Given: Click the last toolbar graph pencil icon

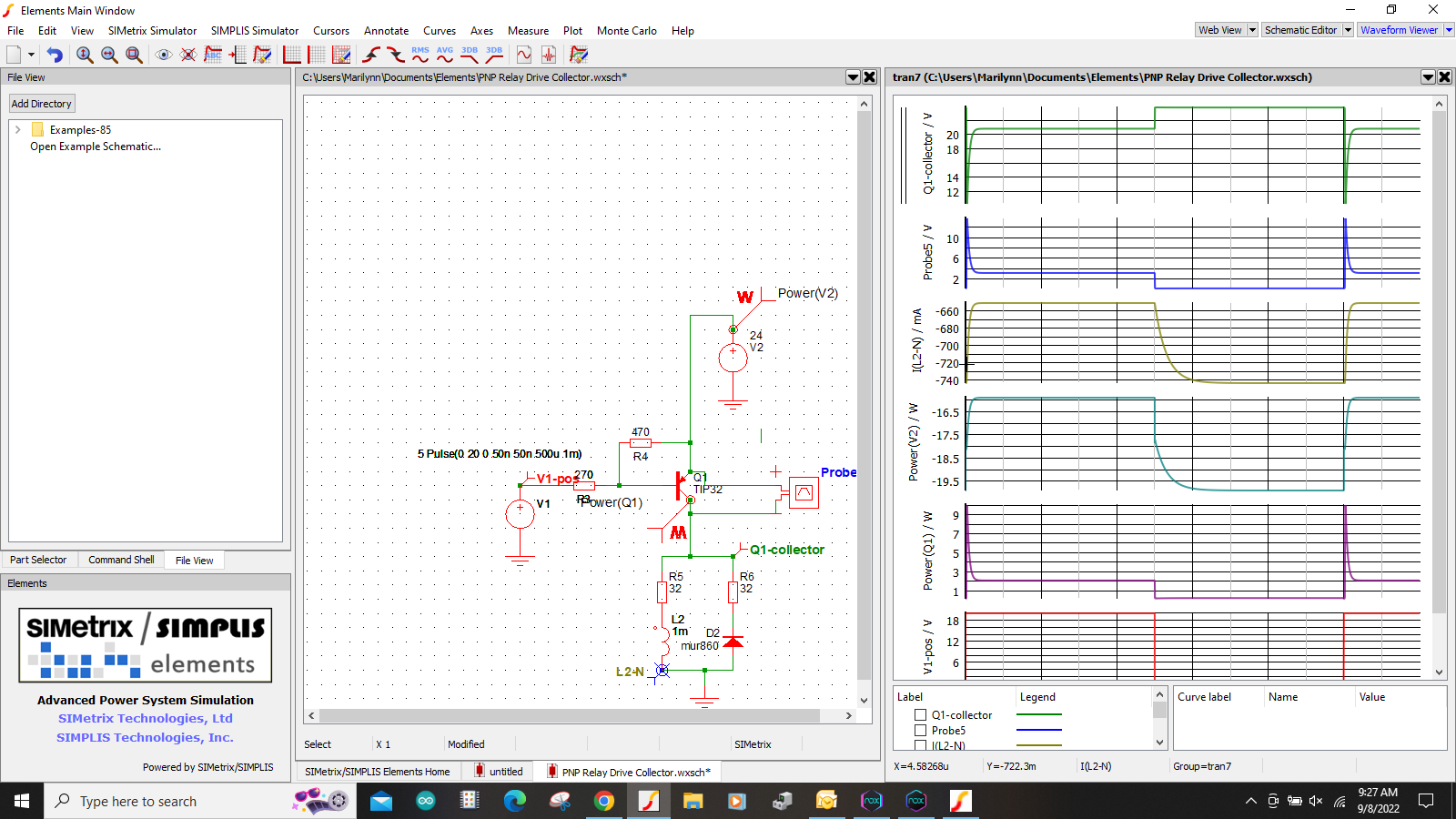Looking at the screenshot, I should (579, 55).
